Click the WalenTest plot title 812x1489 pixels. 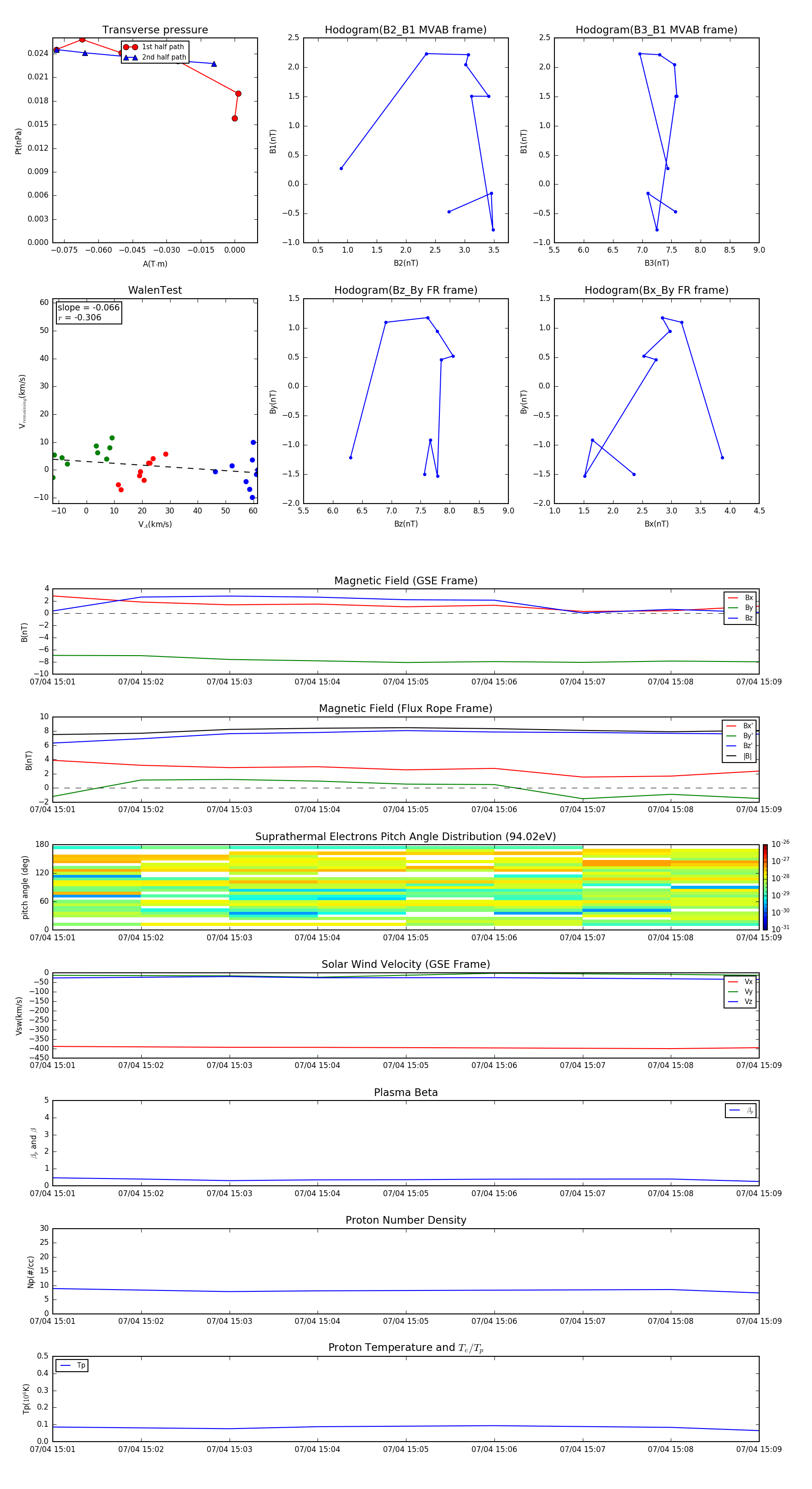[x=155, y=290]
